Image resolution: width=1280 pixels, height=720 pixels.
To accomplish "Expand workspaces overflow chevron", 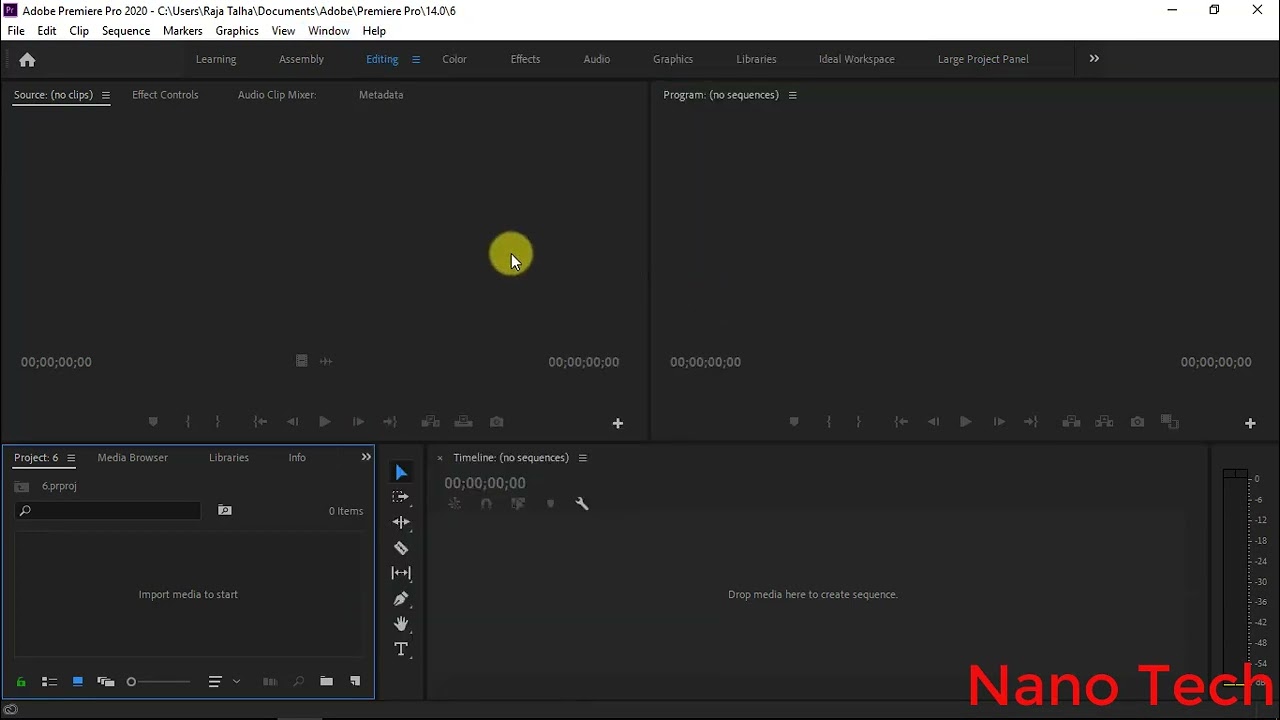I will pos(1094,59).
